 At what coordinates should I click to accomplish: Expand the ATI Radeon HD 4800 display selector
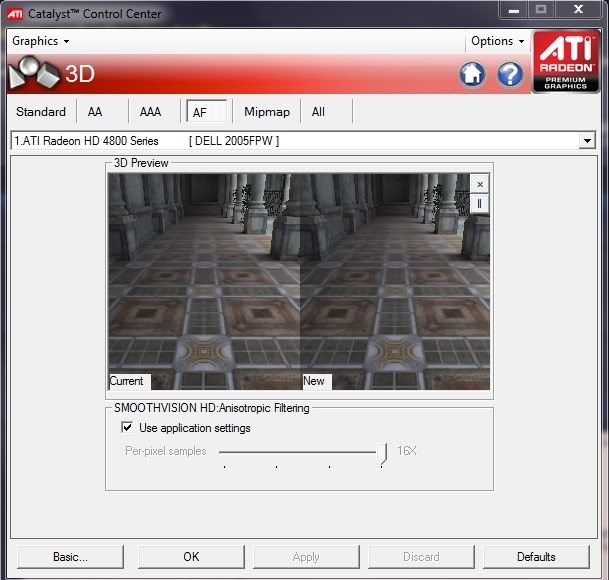[587, 141]
